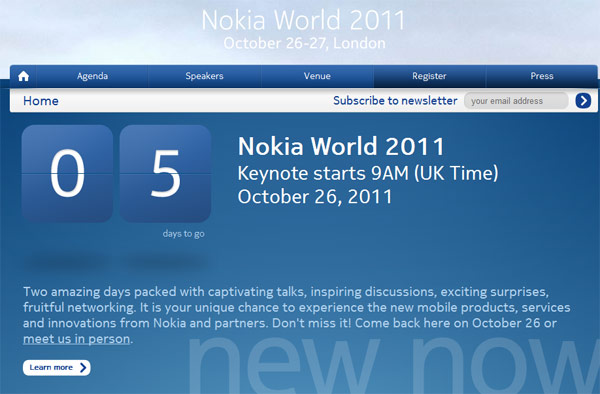This screenshot has width=600, height=394.
Task: Click the 'October 26-27, London' header subtitle
Action: [305, 43]
